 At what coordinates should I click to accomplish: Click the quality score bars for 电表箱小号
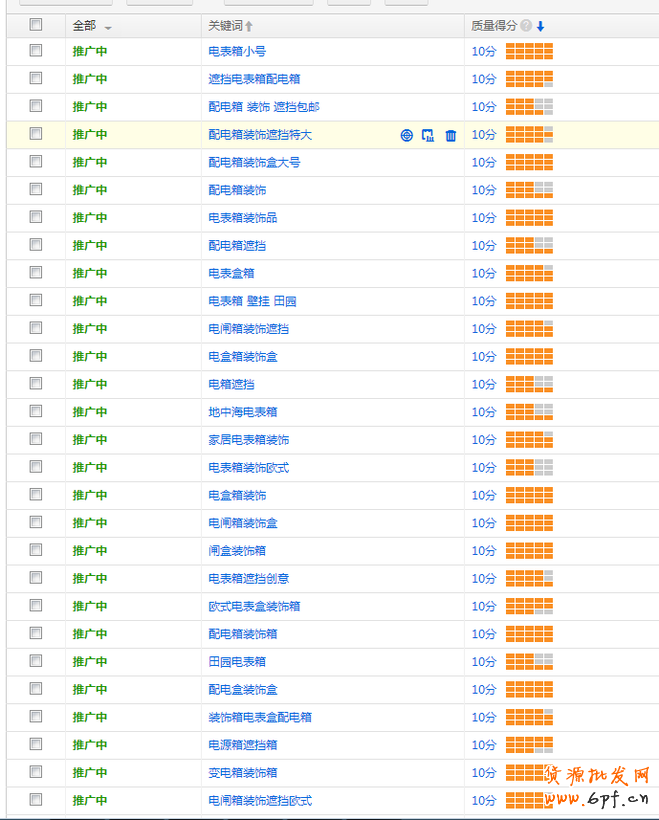coord(529,51)
